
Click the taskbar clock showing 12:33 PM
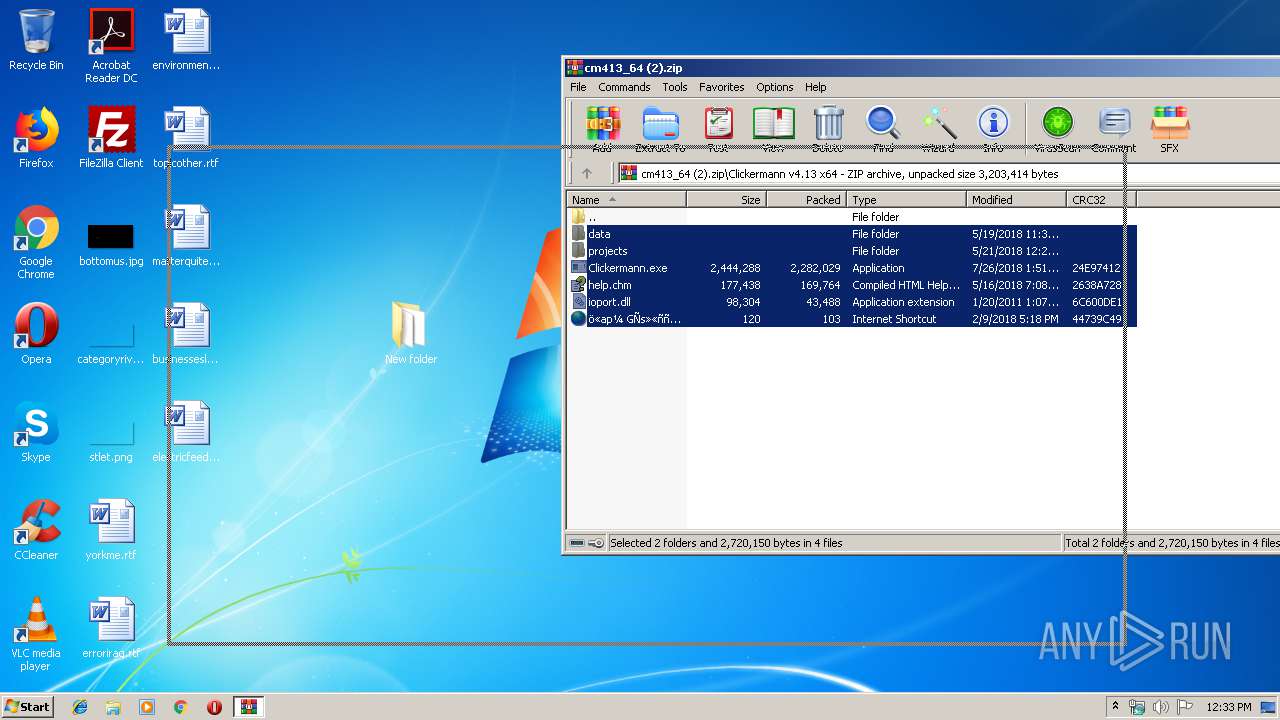click(1229, 707)
